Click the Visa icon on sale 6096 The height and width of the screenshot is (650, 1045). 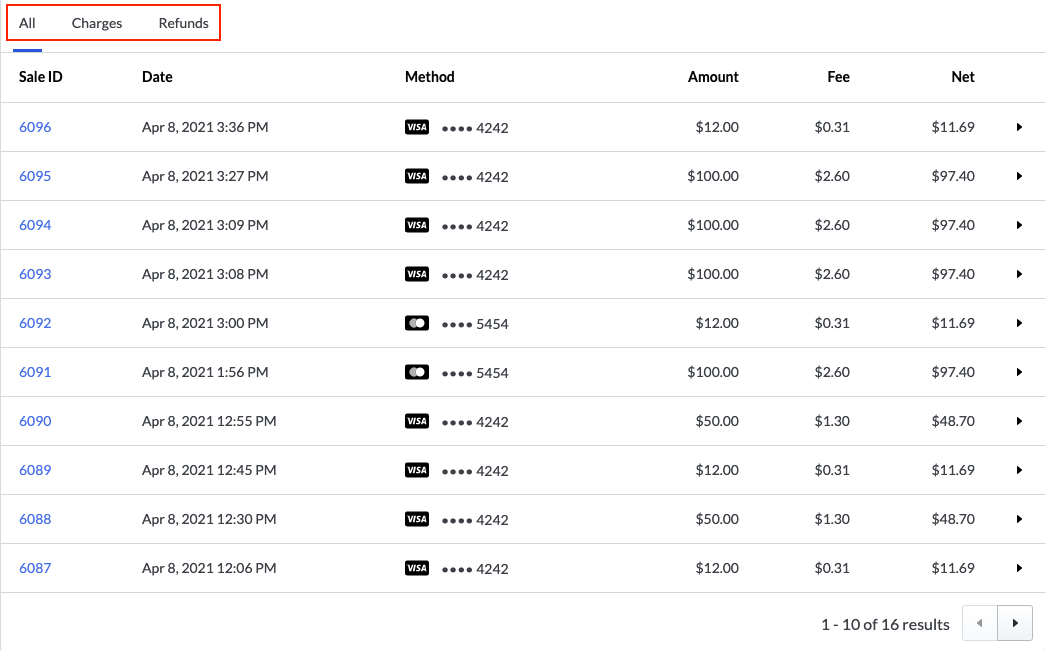(x=417, y=127)
